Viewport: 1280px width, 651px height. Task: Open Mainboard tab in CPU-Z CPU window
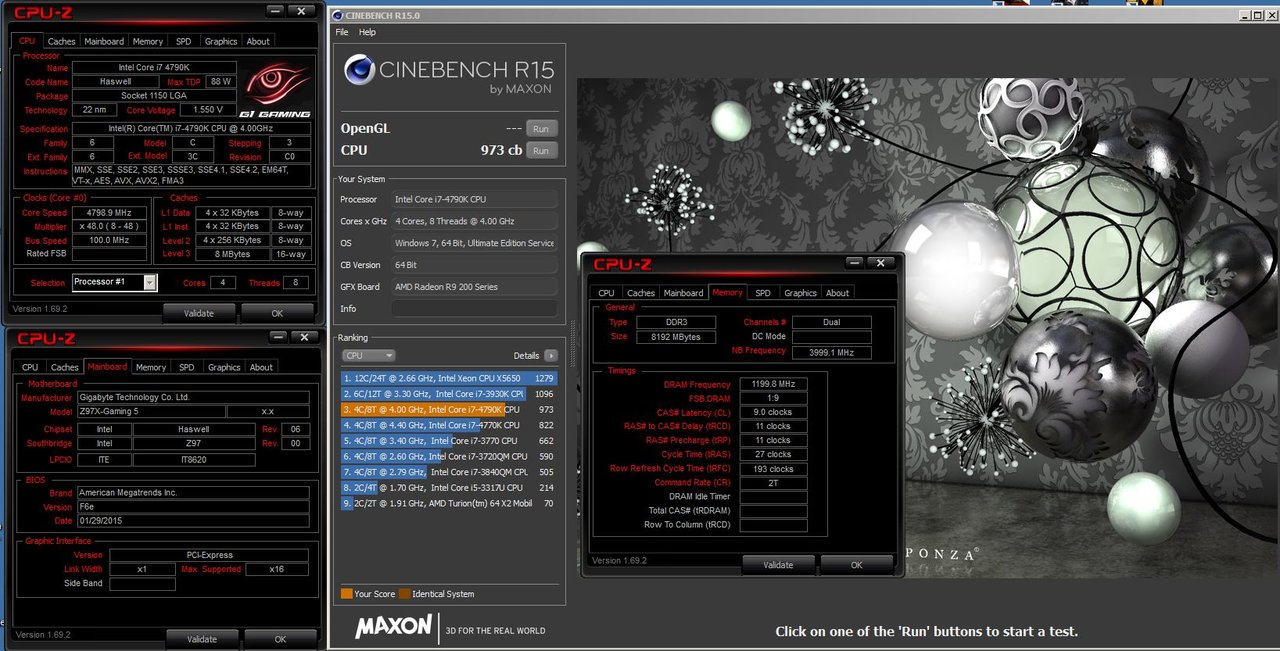click(x=104, y=41)
